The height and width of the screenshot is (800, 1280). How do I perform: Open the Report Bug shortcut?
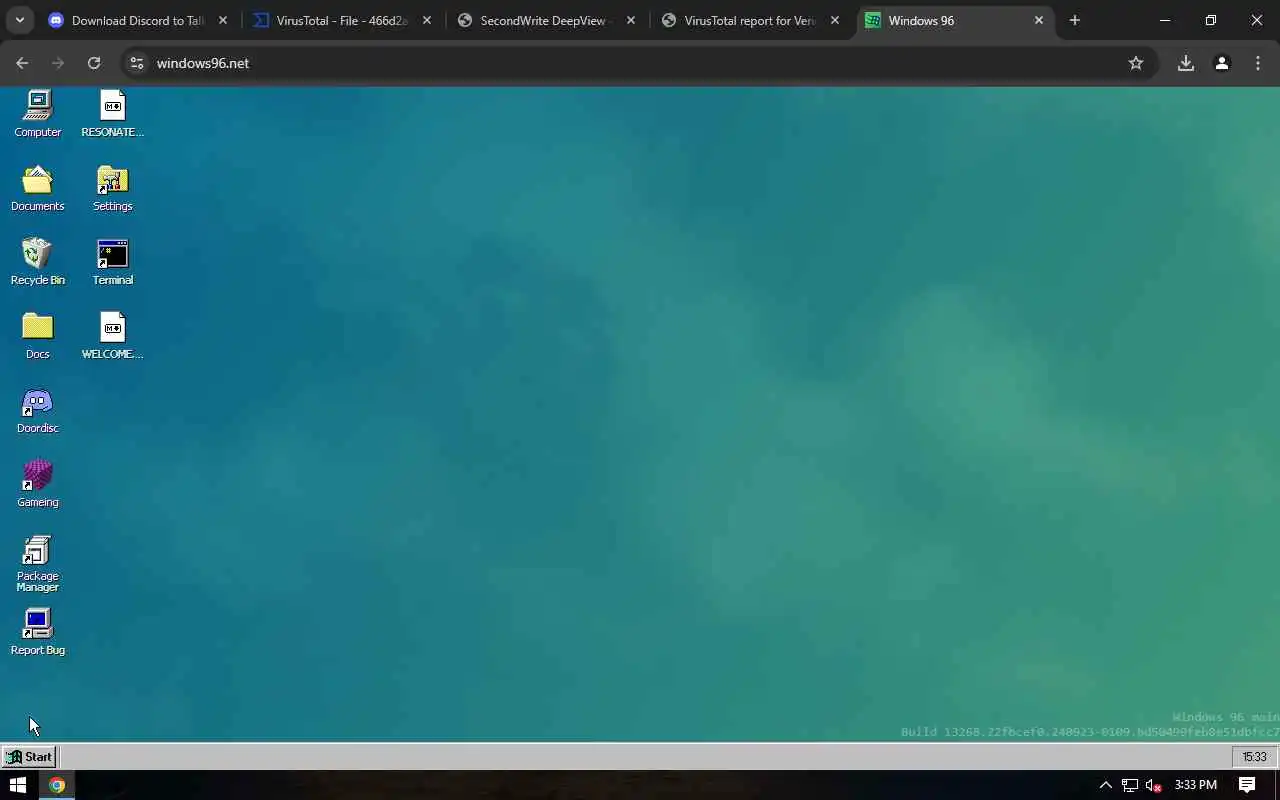(38, 632)
